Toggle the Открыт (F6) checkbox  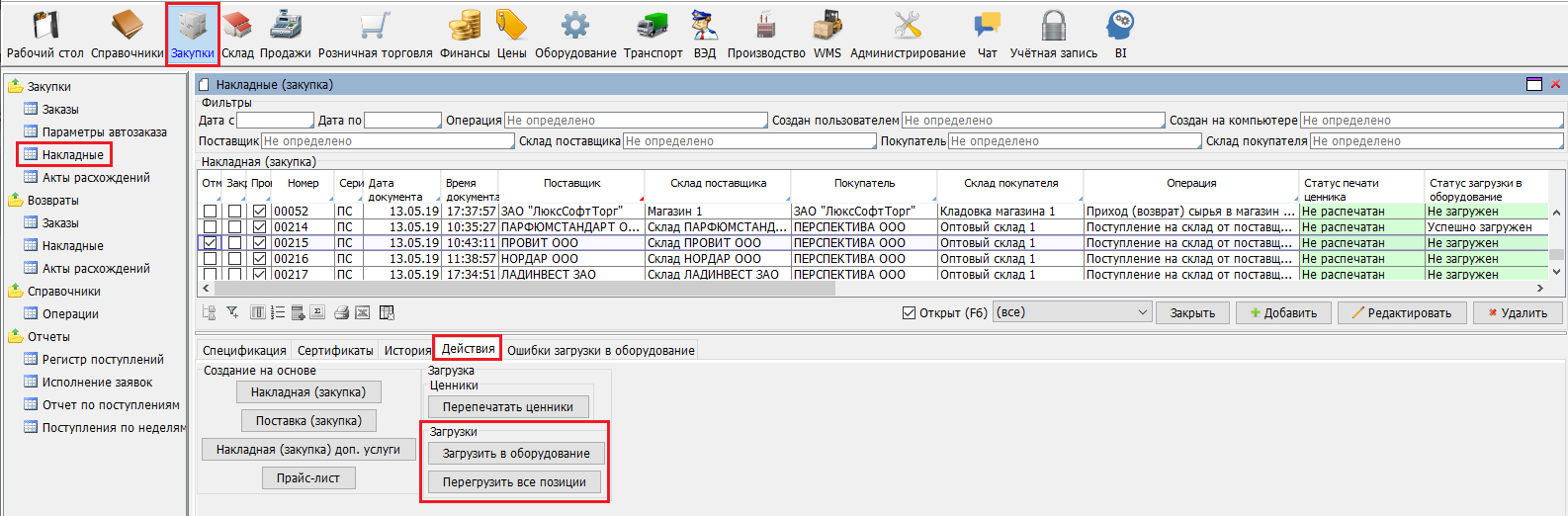coord(909,313)
